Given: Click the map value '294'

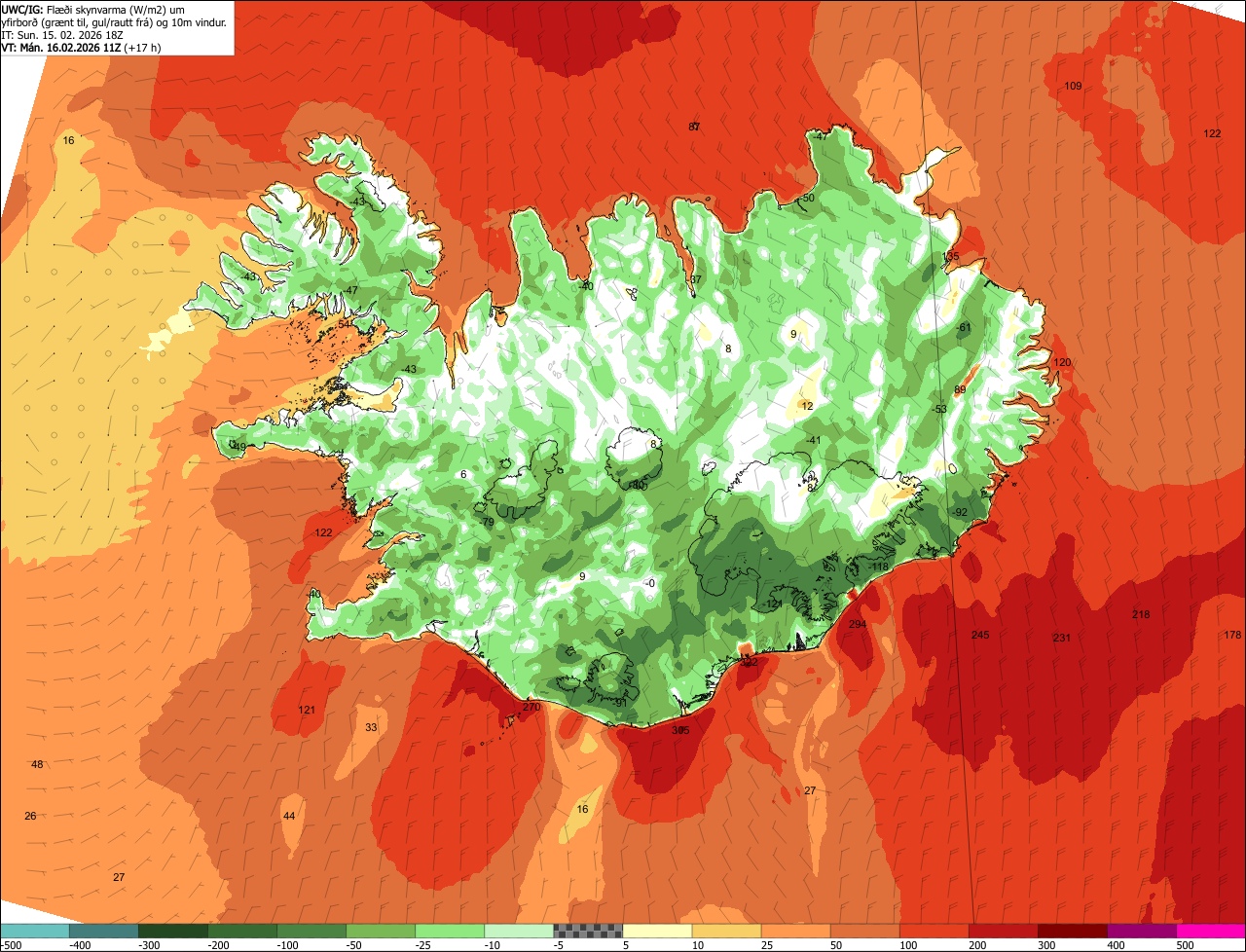Looking at the screenshot, I should pyautogui.click(x=858, y=625).
